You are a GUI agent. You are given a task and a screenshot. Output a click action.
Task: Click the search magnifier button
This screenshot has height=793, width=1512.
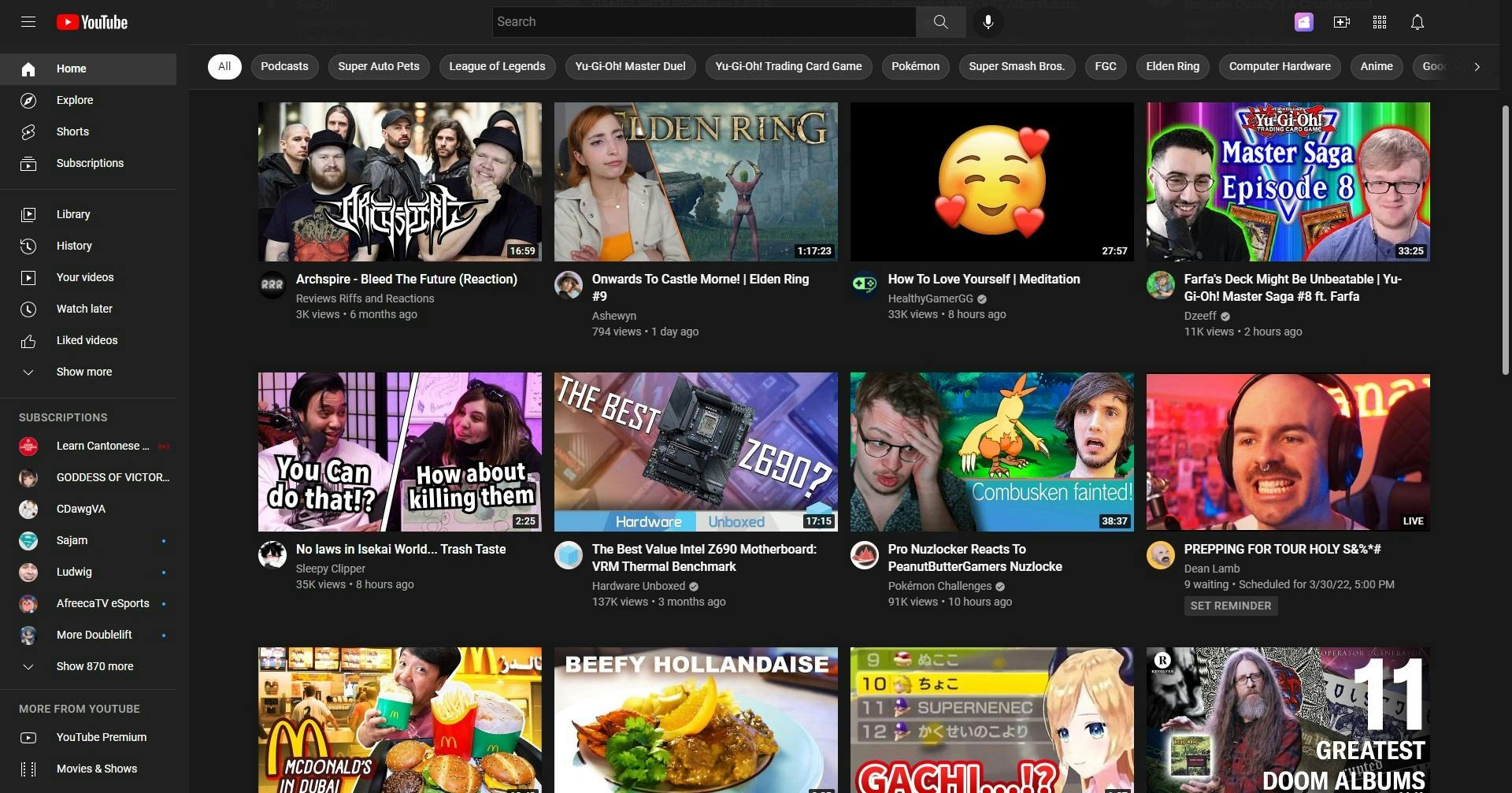[x=941, y=22]
